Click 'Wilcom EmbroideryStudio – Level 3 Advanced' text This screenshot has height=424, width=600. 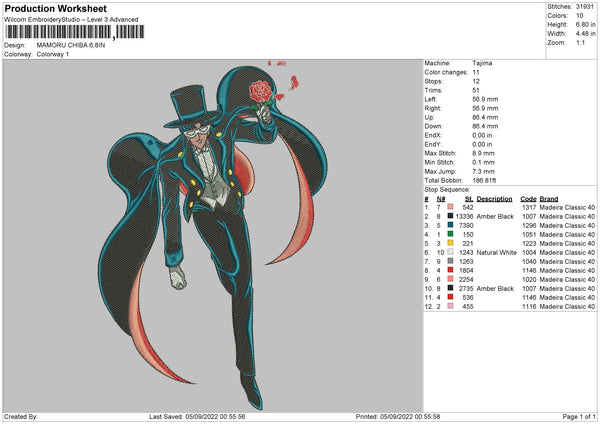point(71,20)
